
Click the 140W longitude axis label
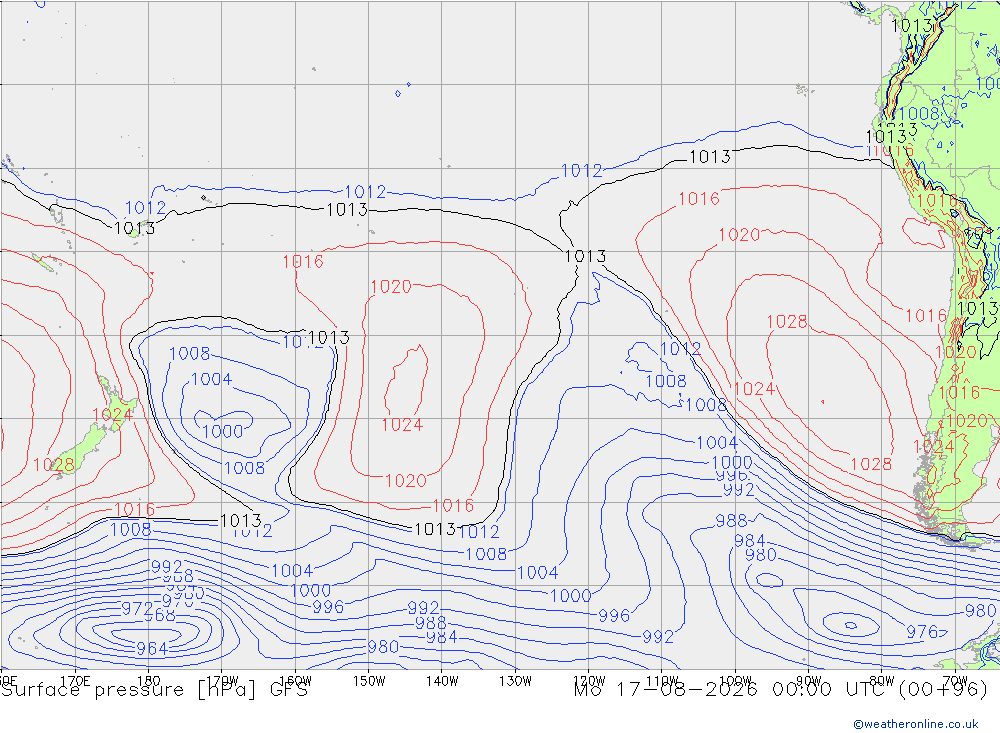pyautogui.click(x=442, y=681)
